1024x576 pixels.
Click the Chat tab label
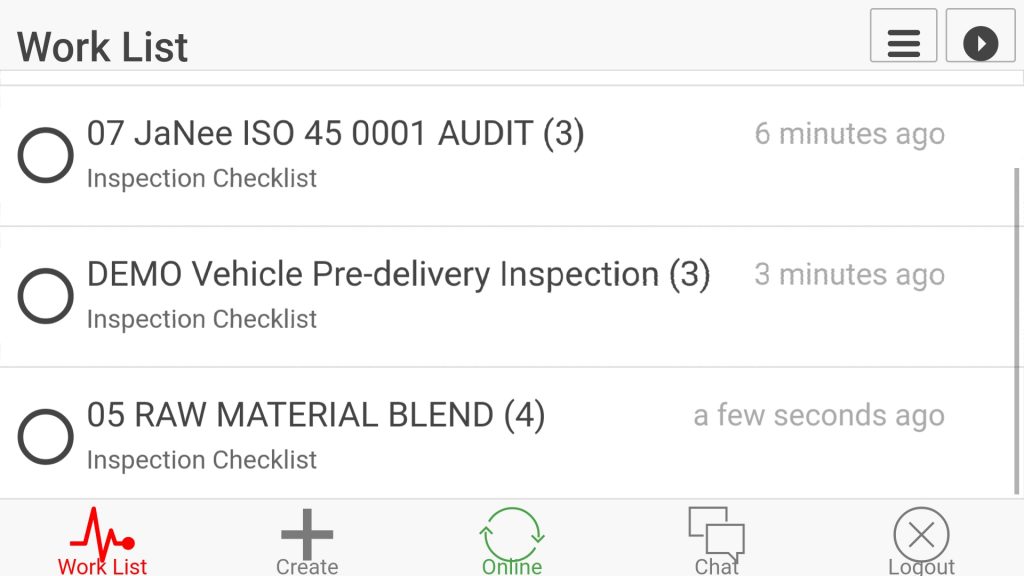click(x=716, y=567)
